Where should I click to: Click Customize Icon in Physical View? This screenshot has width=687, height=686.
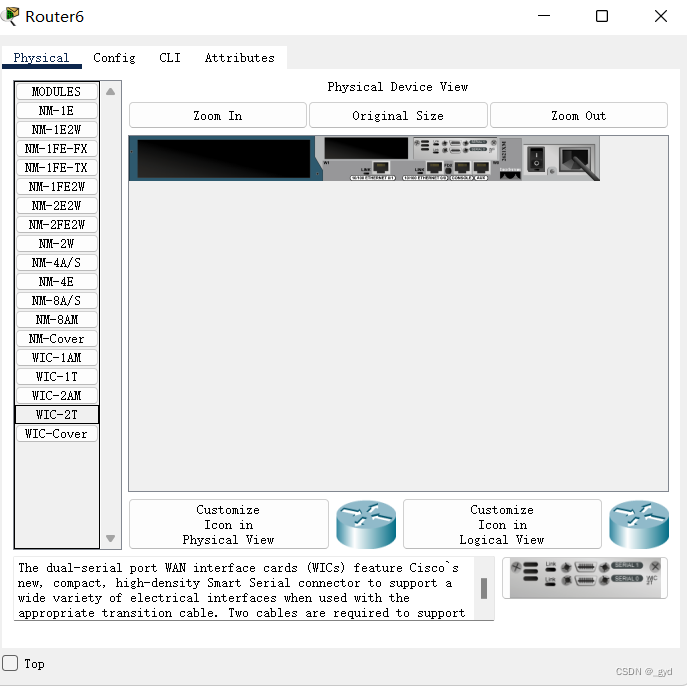click(x=229, y=524)
